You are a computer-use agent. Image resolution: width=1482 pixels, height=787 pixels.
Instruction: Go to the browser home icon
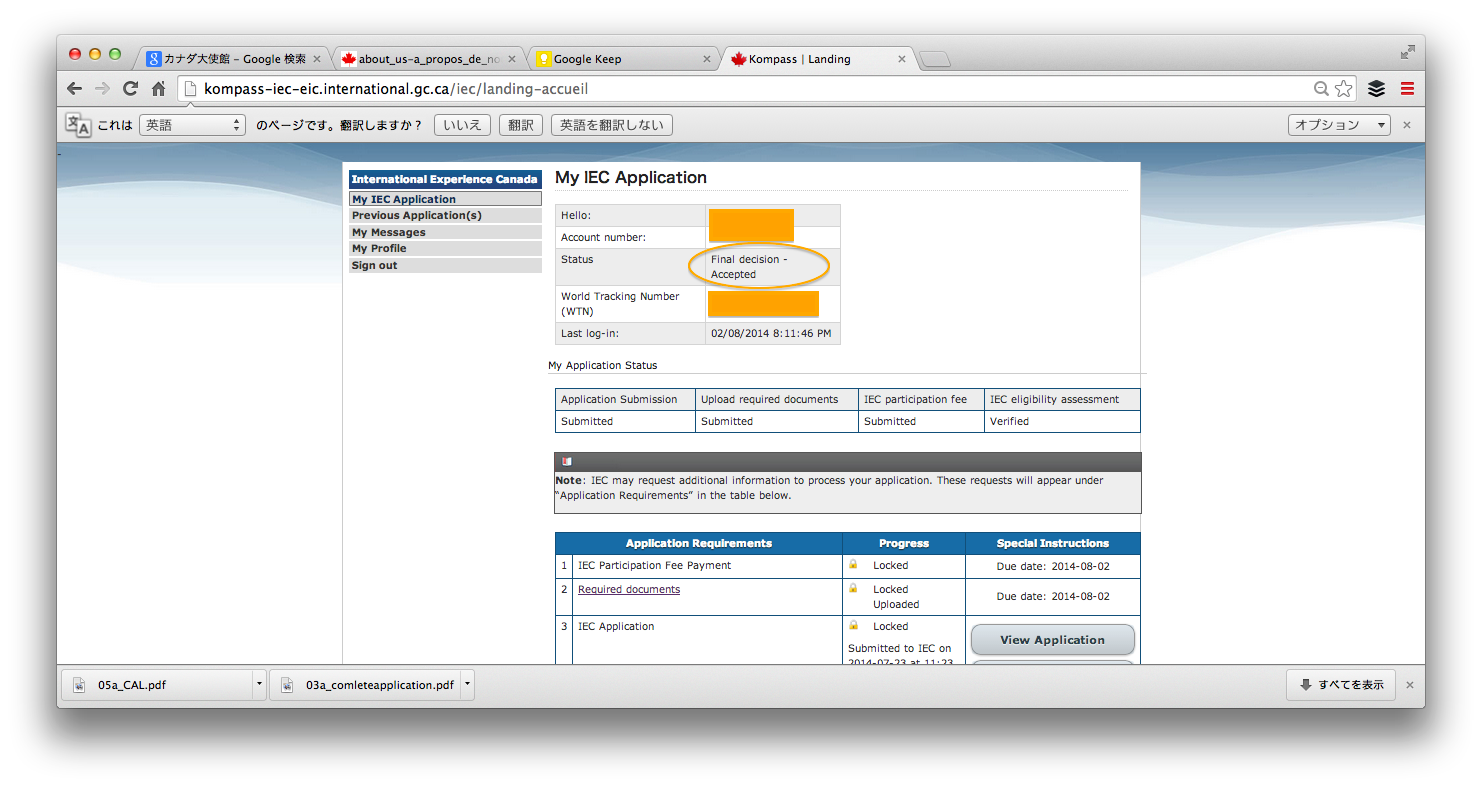158,89
